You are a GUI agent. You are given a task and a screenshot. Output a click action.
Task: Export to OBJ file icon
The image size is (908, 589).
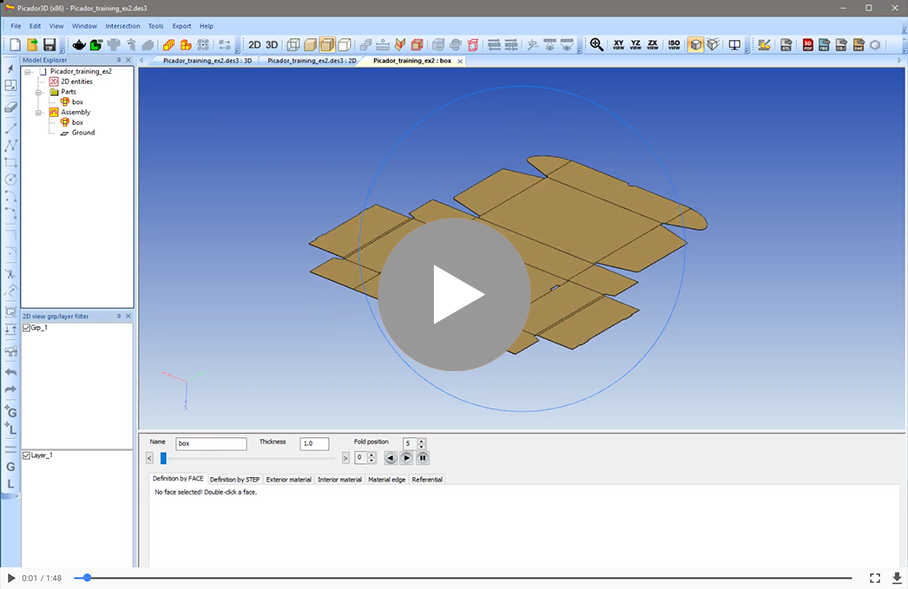pyautogui.click(x=841, y=45)
